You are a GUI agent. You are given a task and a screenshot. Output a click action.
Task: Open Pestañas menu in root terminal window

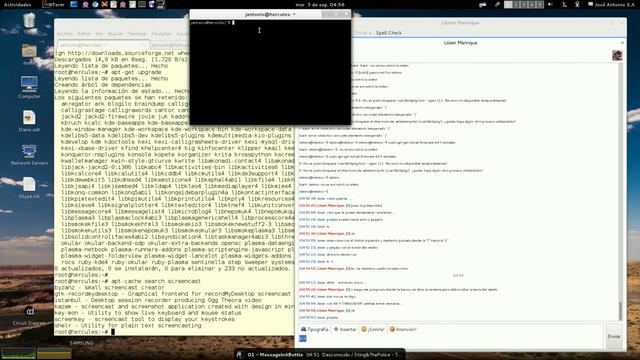(161, 34)
